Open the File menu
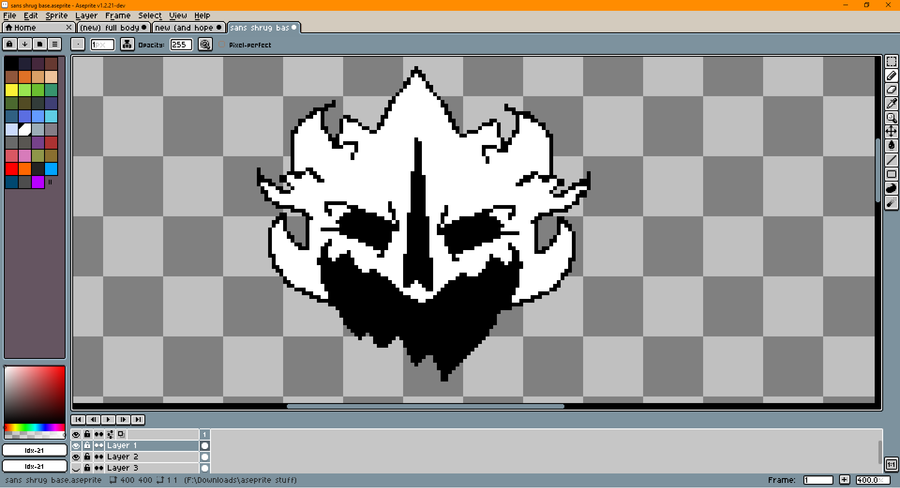900x488 pixels. click(x=10, y=16)
